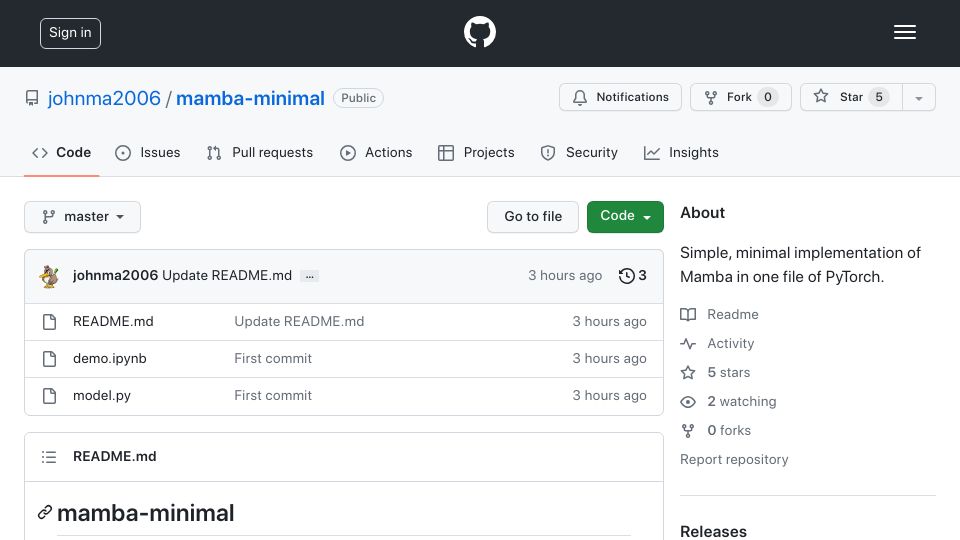Open the master branch selector dropdown
Image resolution: width=960 pixels, height=540 pixels.
click(83, 217)
